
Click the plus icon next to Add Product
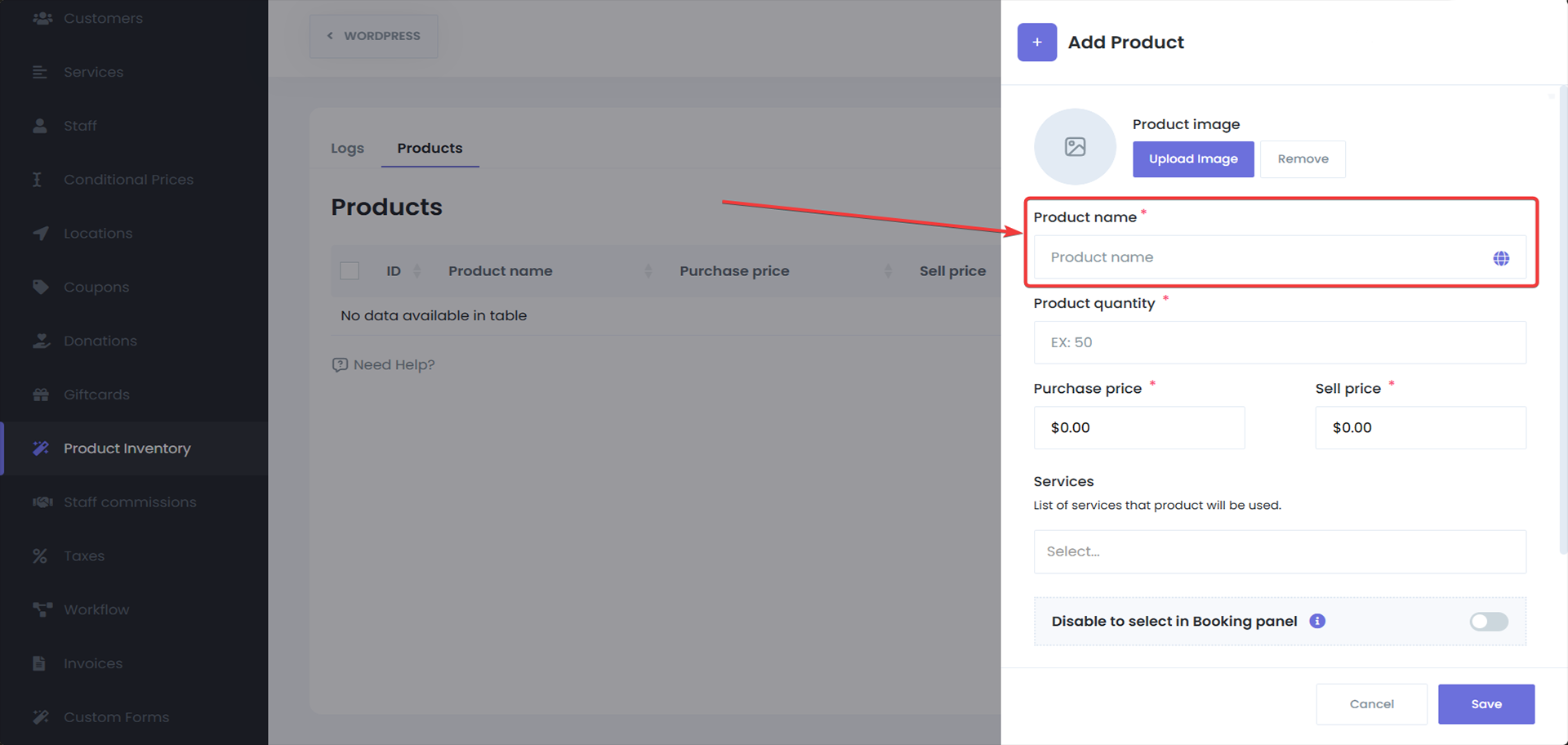(x=1036, y=42)
